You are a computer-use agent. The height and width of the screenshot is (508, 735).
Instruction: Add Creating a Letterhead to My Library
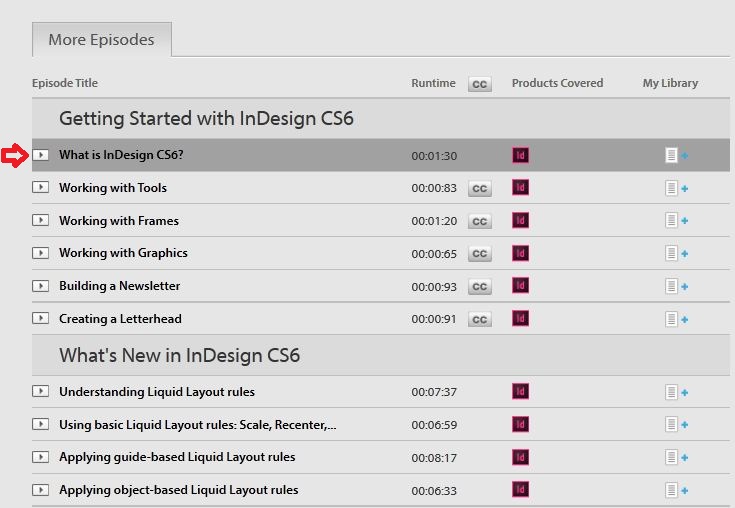pyautogui.click(x=676, y=320)
